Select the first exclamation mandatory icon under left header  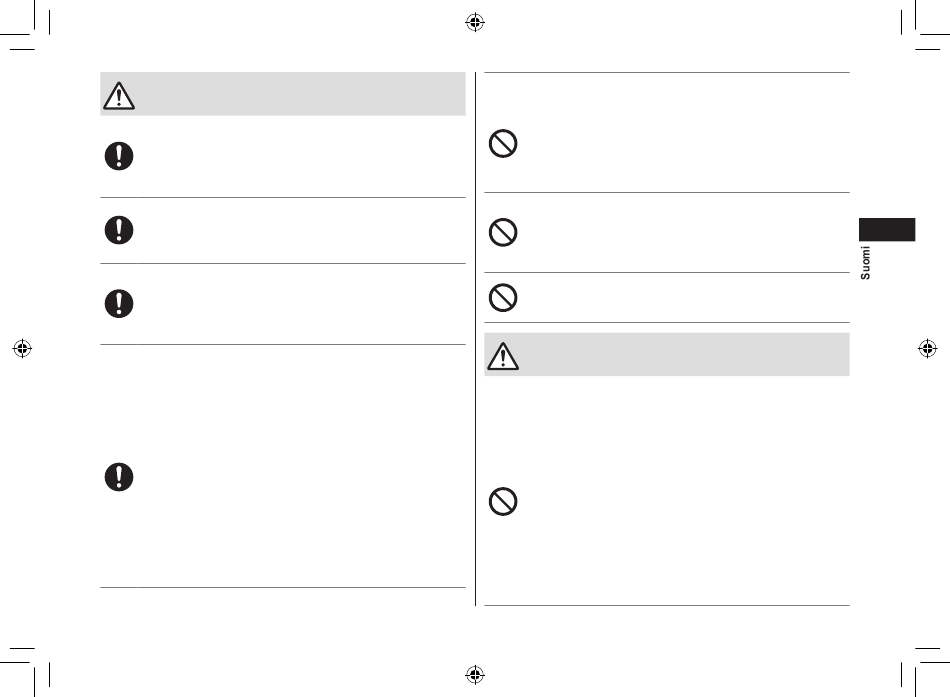pos(119,156)
